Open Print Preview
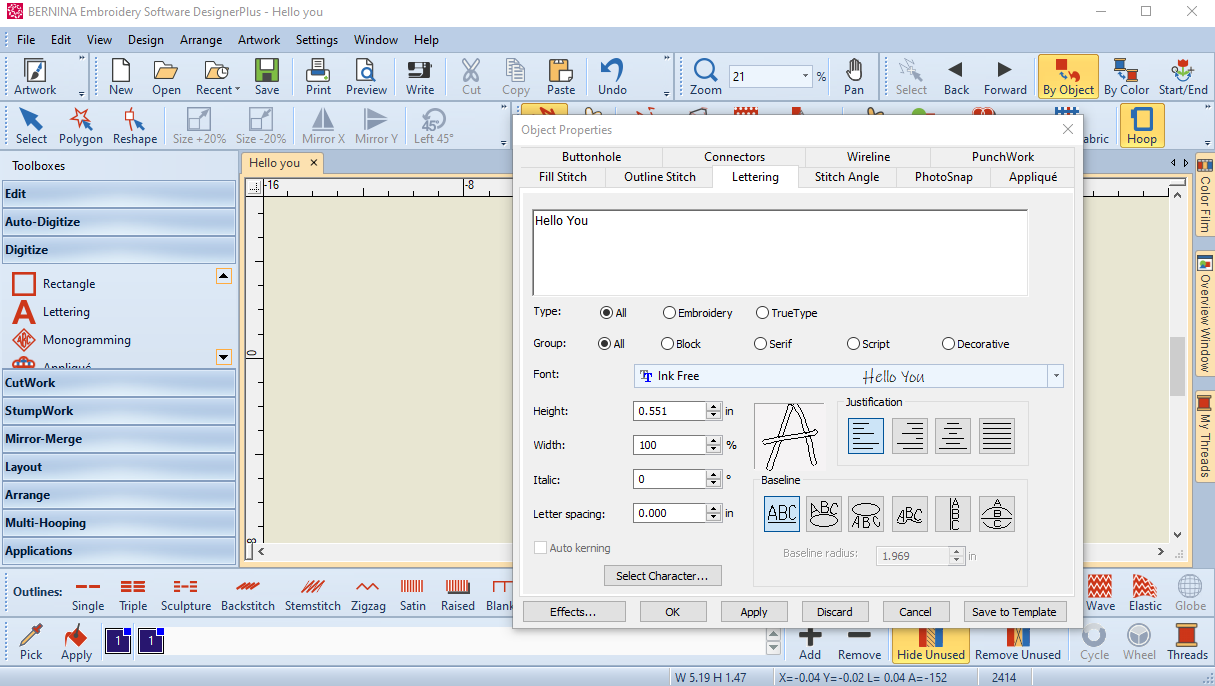Viewport: 1215px width, 686px height. tap(366, 77)
